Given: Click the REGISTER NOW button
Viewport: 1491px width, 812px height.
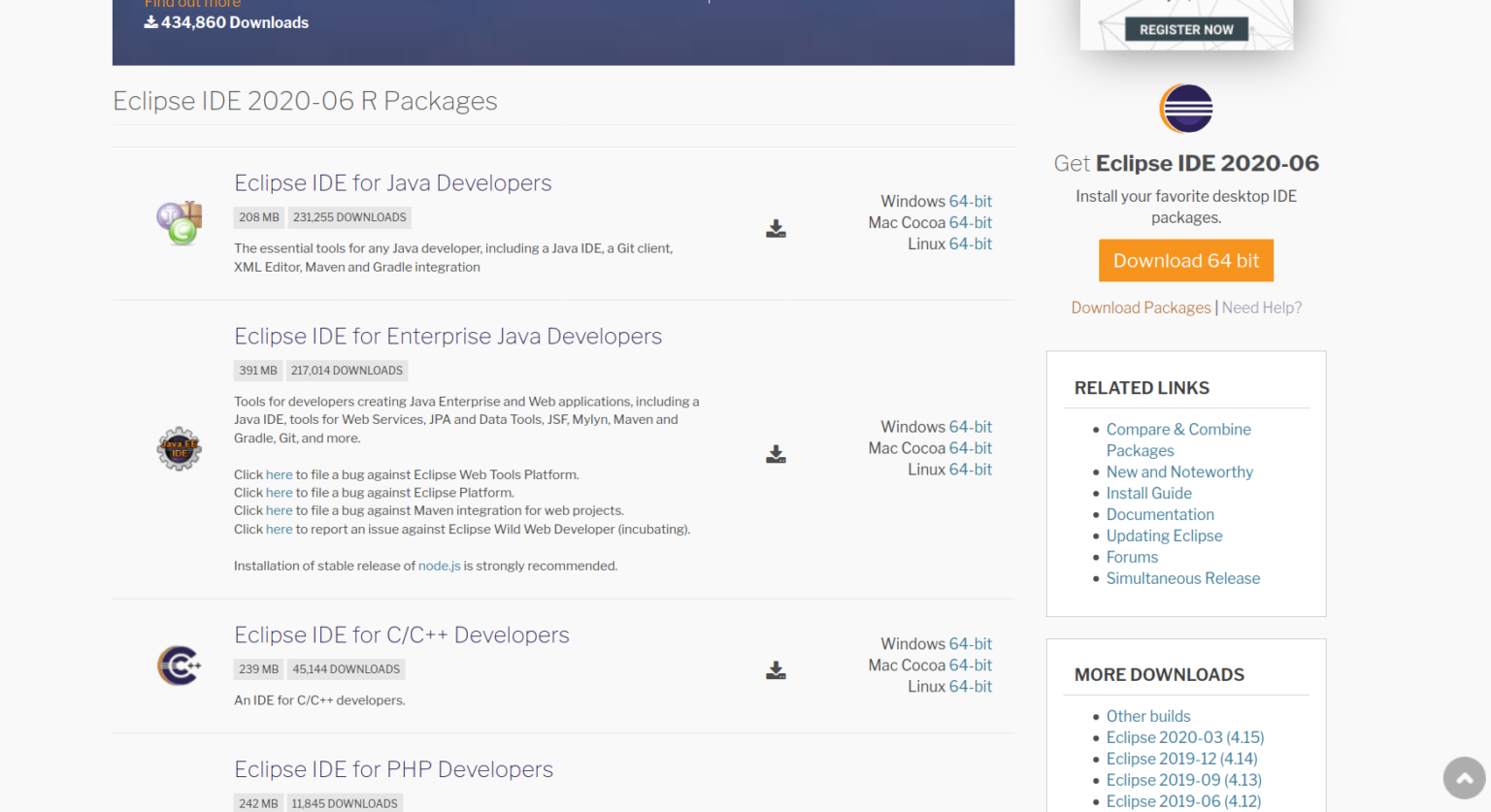Looking at the screenshot, I should (1186, 30).
